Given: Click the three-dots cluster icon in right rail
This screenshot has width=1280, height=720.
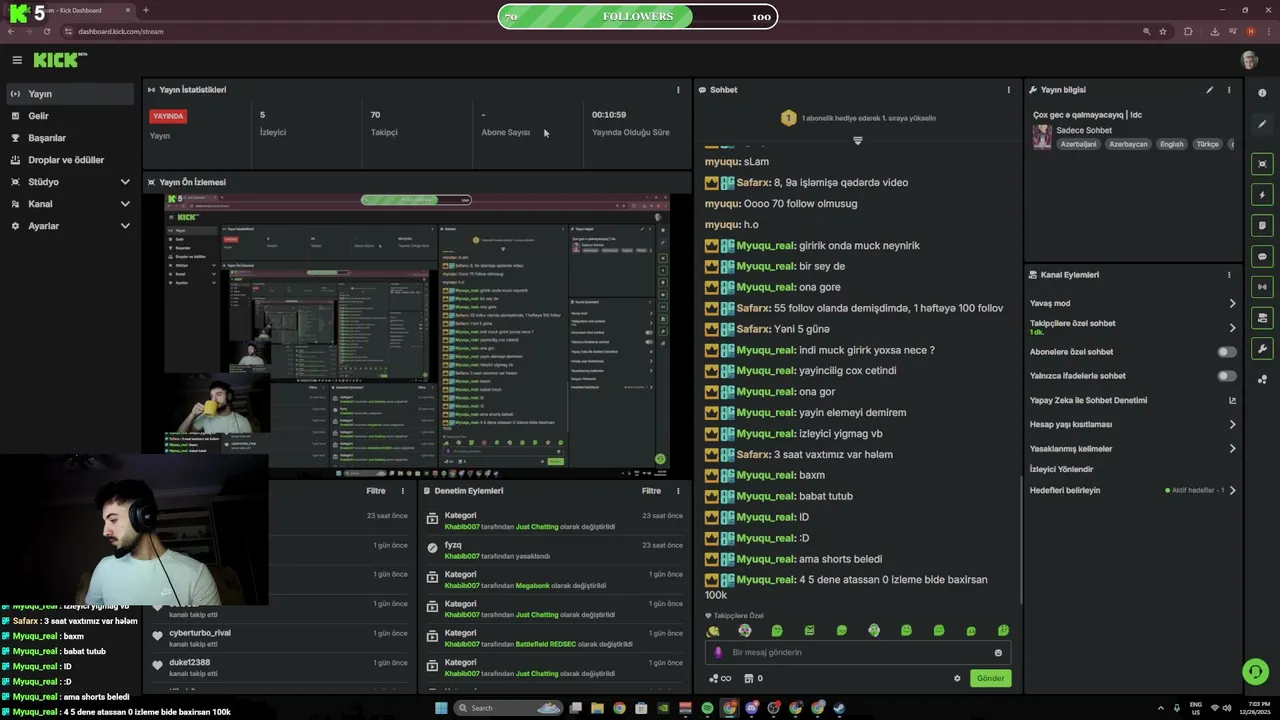Looking at the screenshot, I should tap(1262, 380).
